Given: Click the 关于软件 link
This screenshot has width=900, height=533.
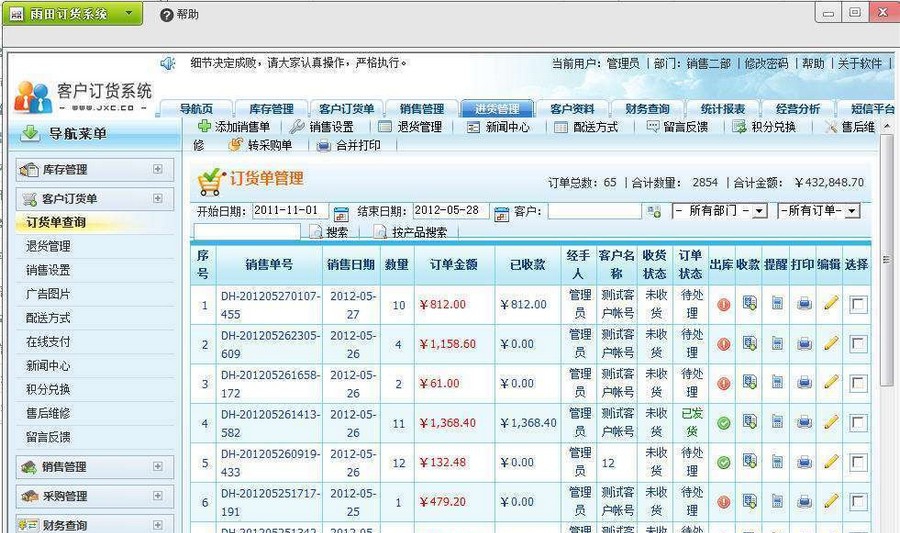Looking at the screenshot, I should click(x=859, y=63).
